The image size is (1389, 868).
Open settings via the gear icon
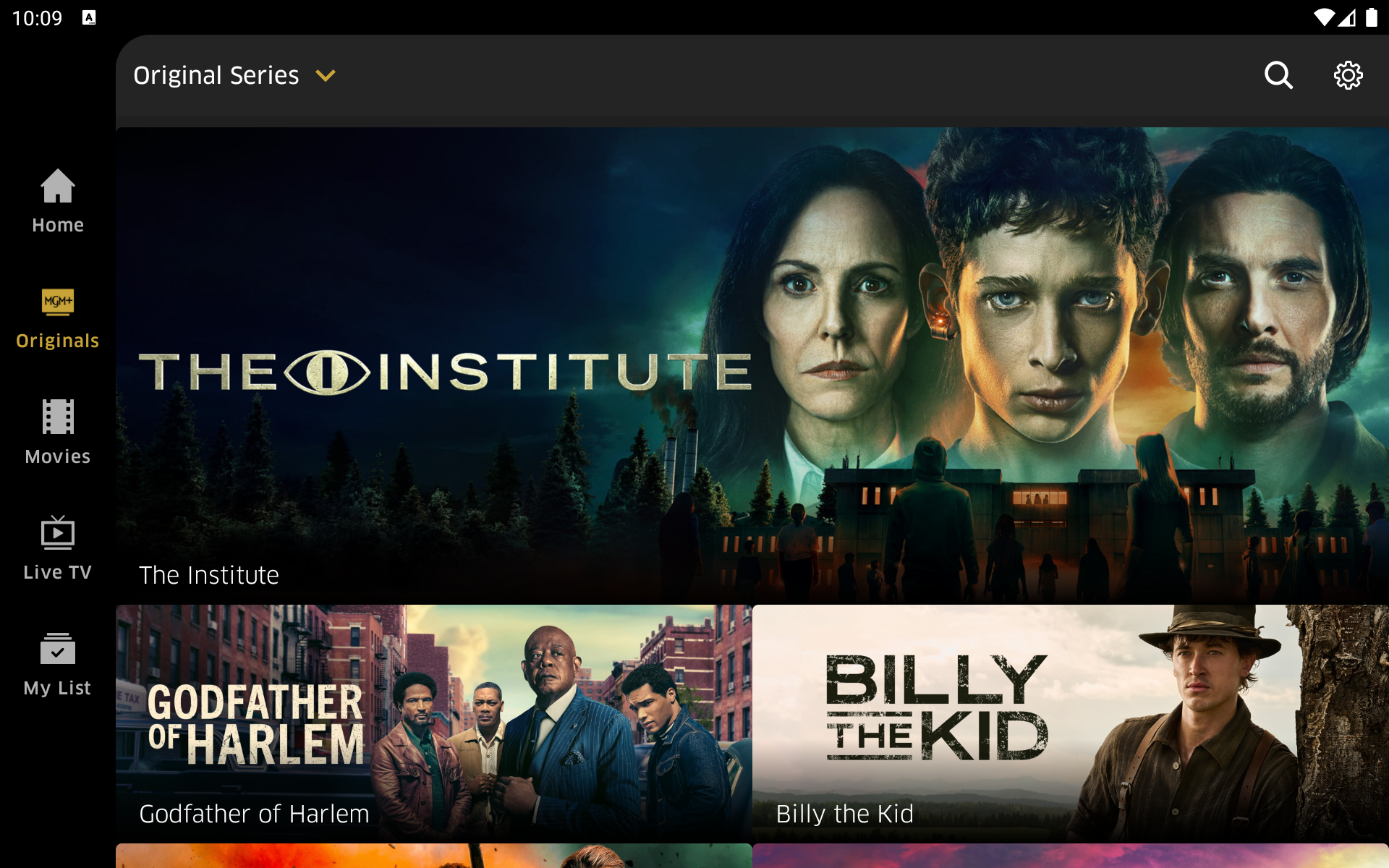[1348, 75]
